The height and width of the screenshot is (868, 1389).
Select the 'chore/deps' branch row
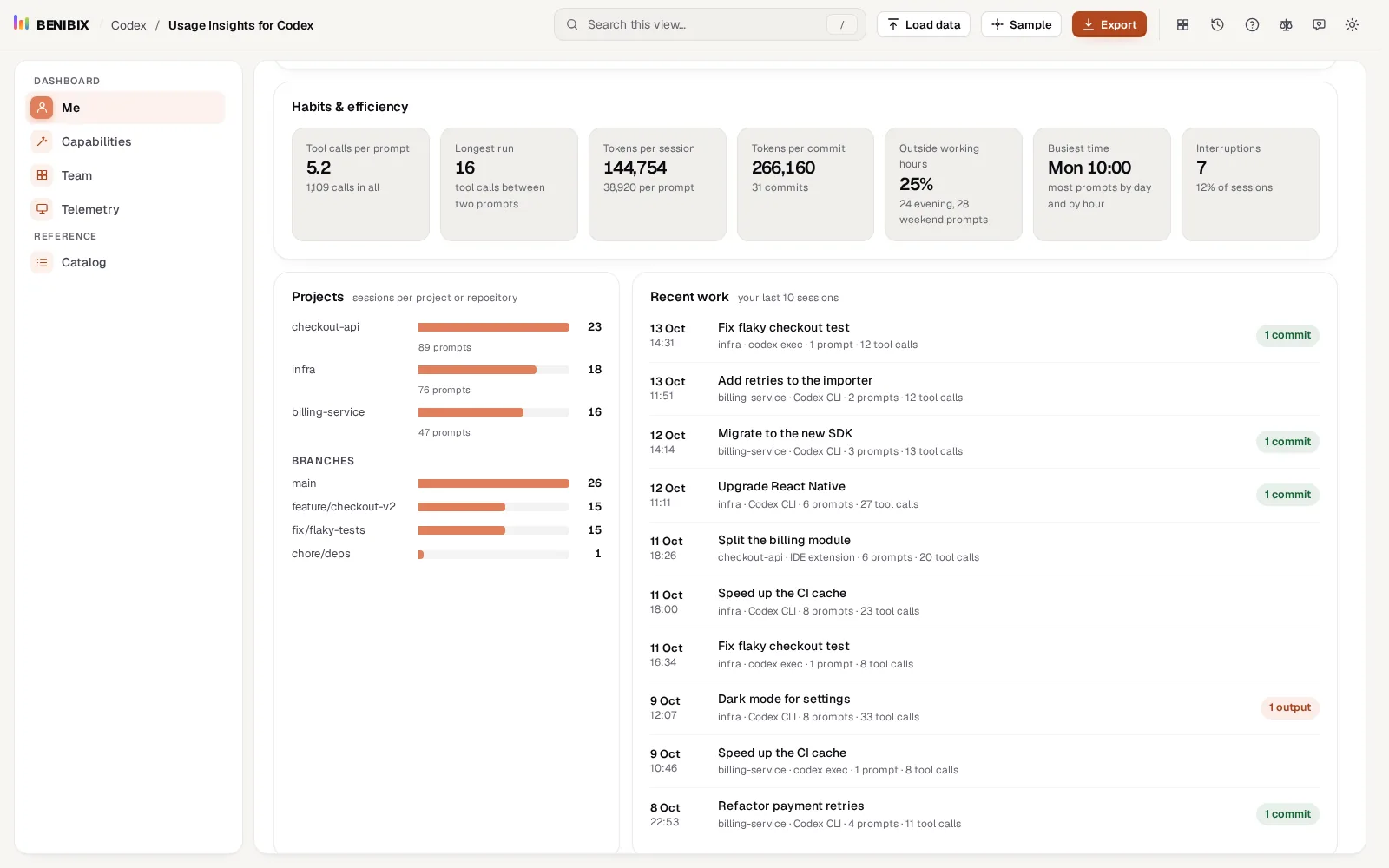(446, 554)
